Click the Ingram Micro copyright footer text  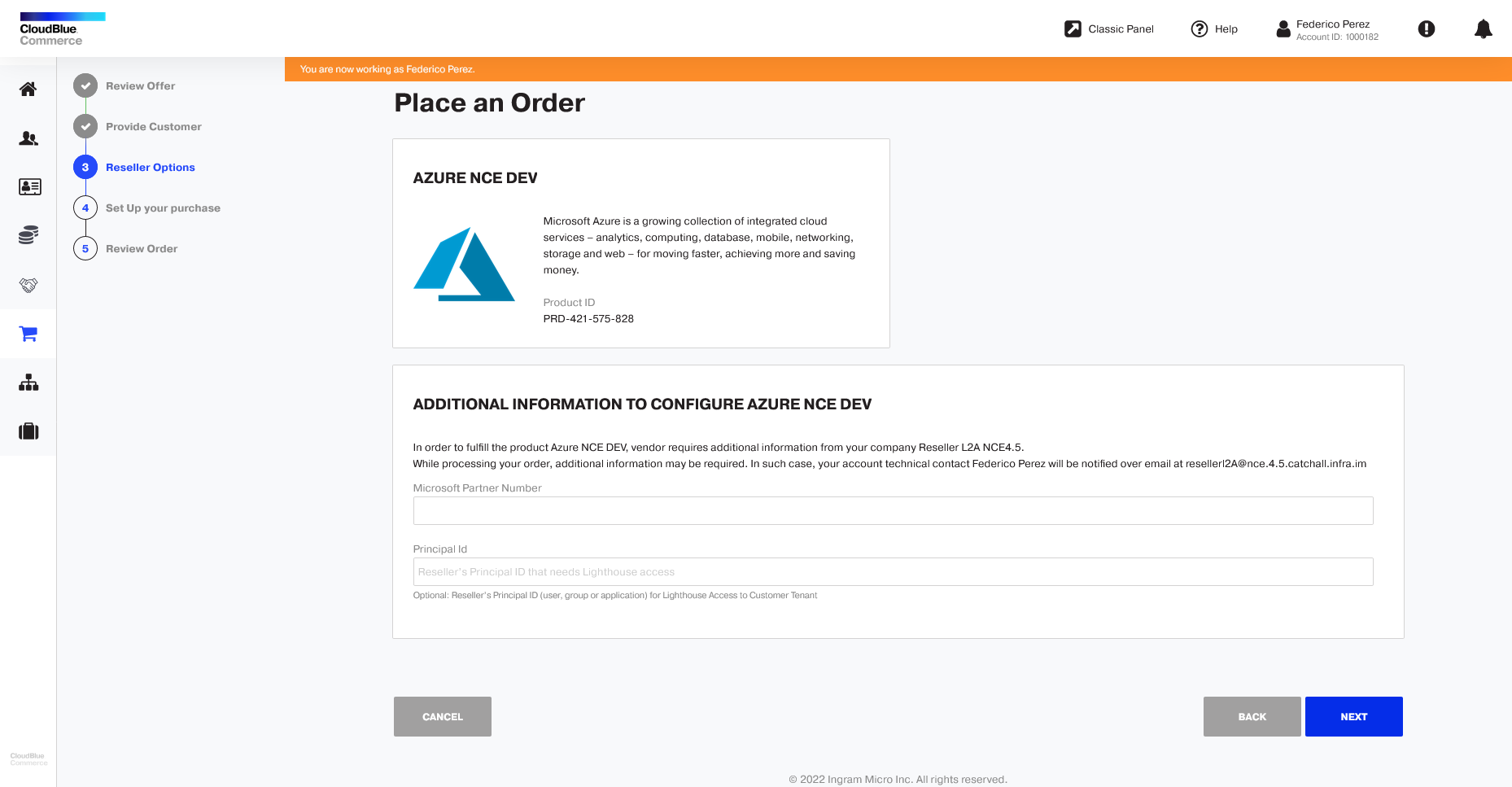point(898,780)
